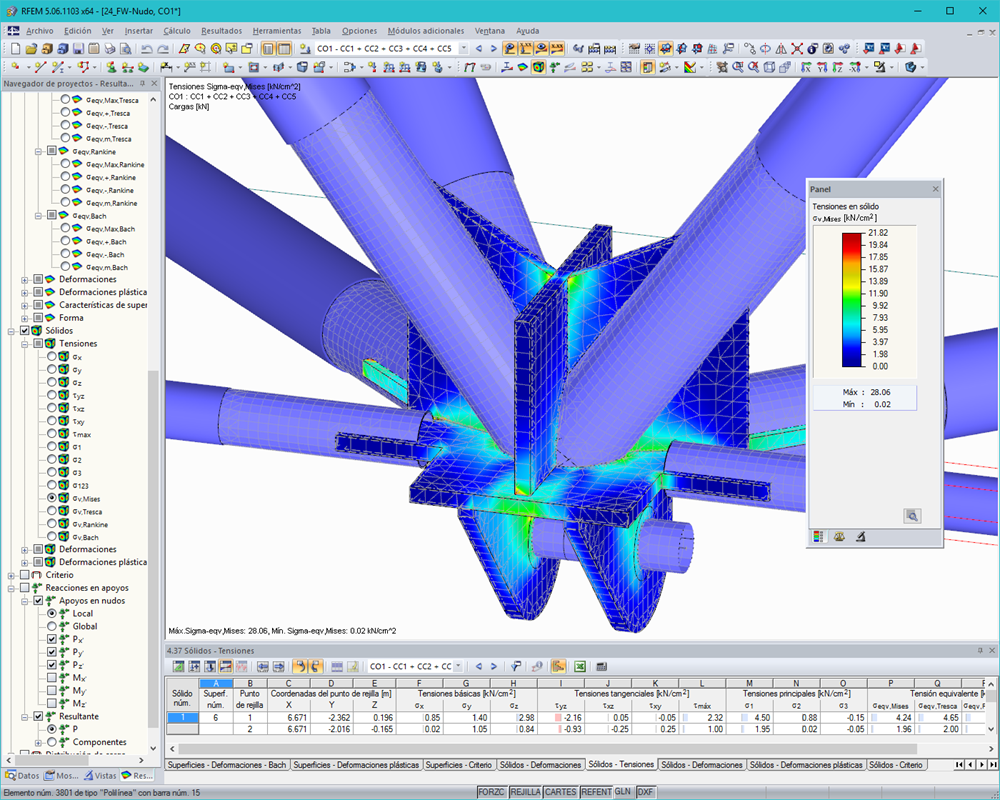1000x800 pixels.
Task: Open the CO1 load combination dropdown in main toolbar
Action: coord(464,48)
